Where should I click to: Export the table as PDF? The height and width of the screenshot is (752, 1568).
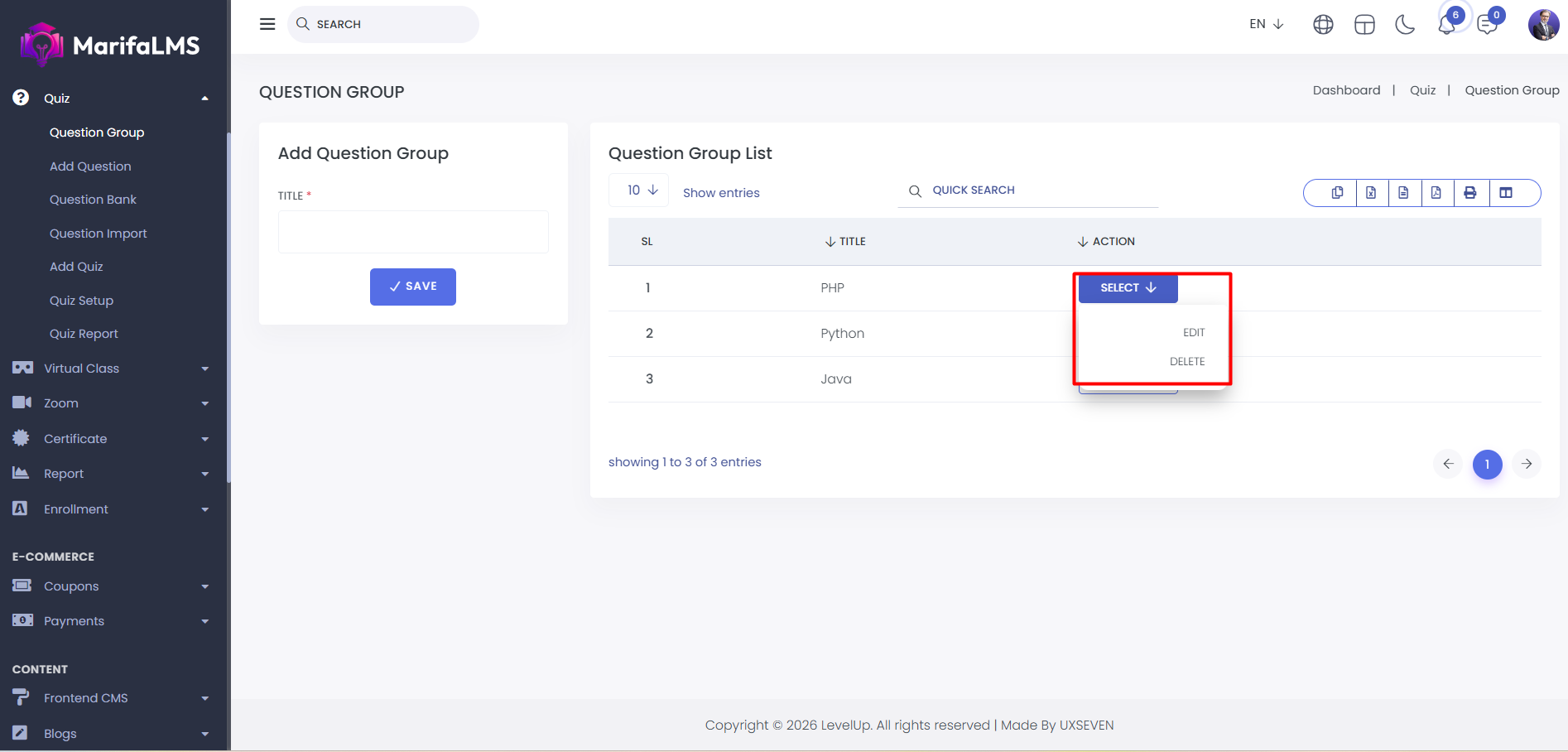[1436, 193]
